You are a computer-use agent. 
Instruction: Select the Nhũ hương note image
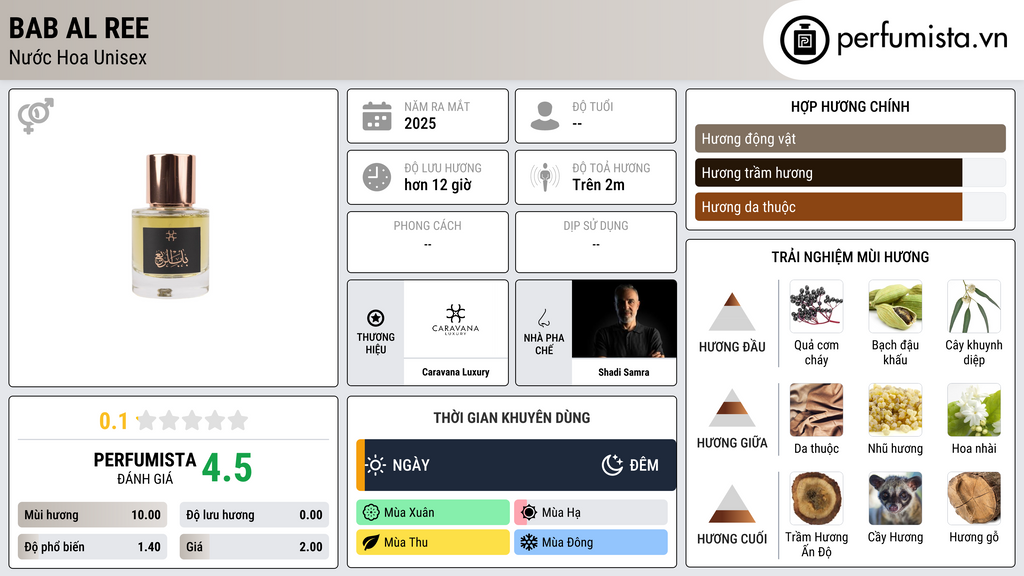point(895,410)
